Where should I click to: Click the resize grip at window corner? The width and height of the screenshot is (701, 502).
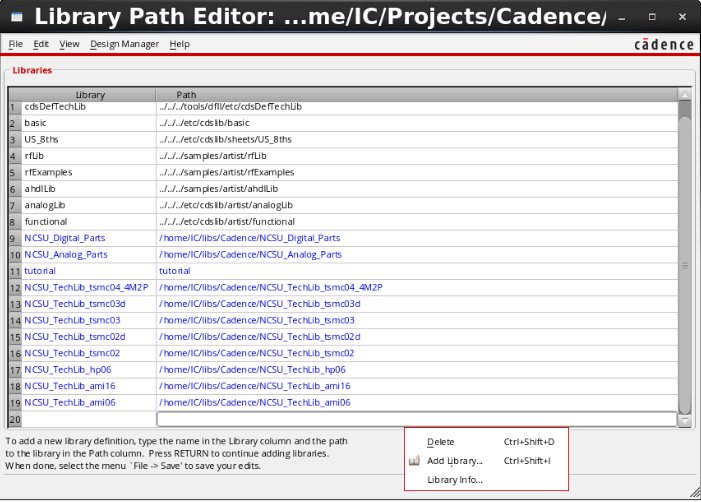(x=692, y=494)
